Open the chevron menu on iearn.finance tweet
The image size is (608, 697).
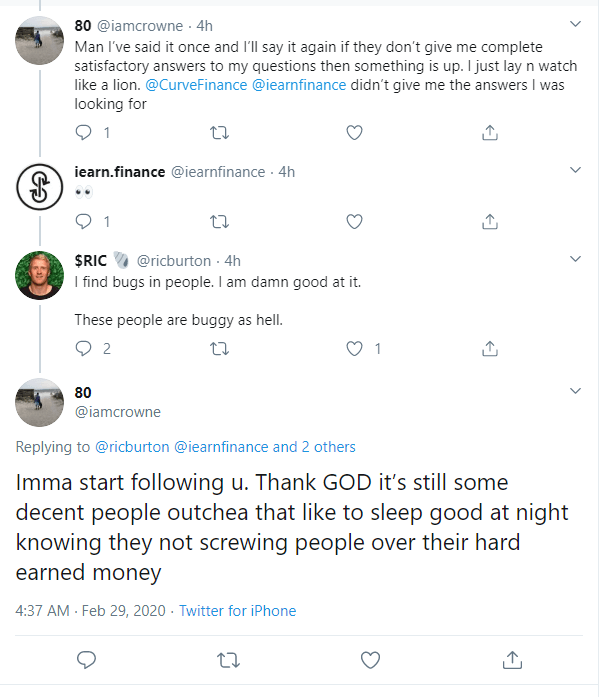[575, 171]
